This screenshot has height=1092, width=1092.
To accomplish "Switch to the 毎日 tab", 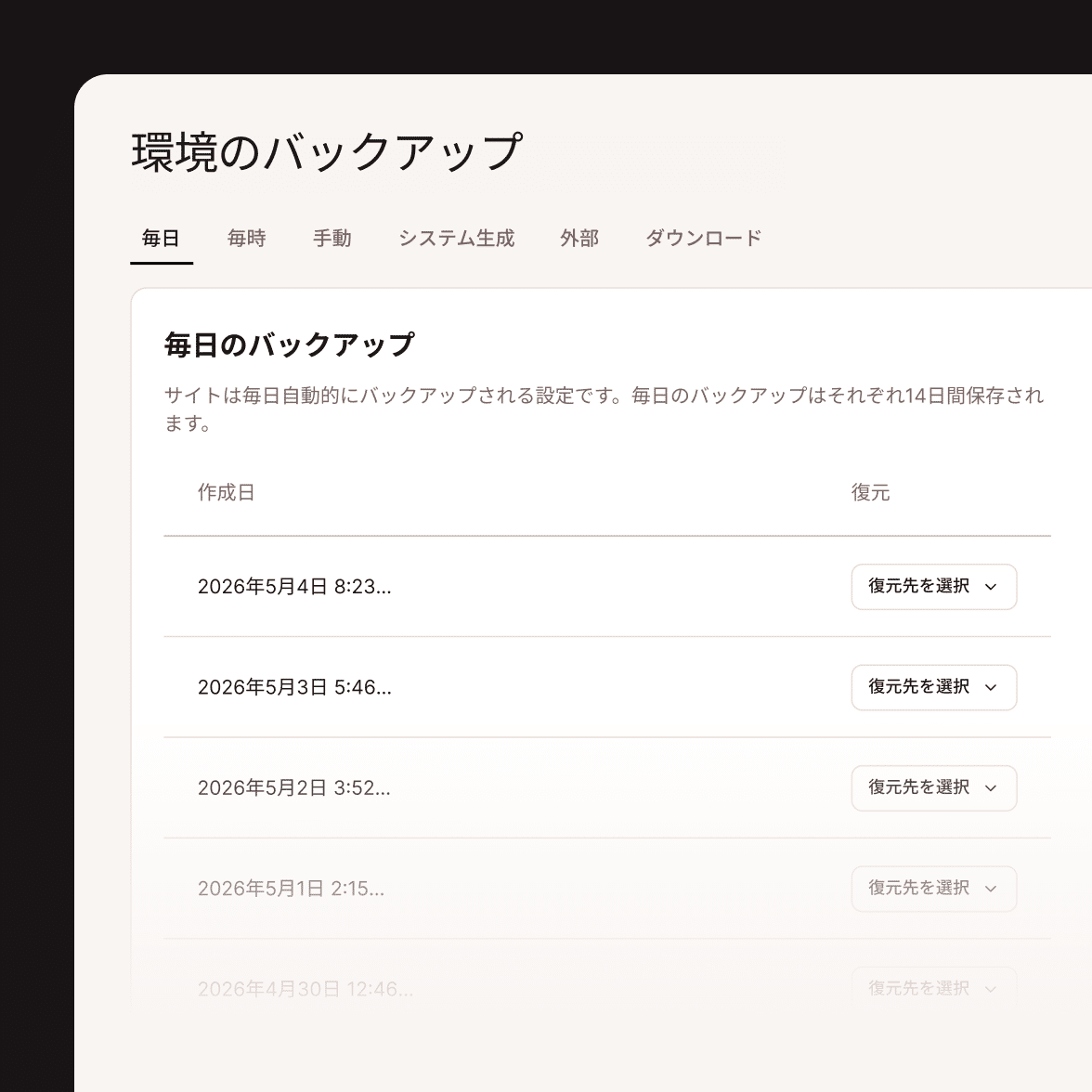I will [x=161, y=238].
